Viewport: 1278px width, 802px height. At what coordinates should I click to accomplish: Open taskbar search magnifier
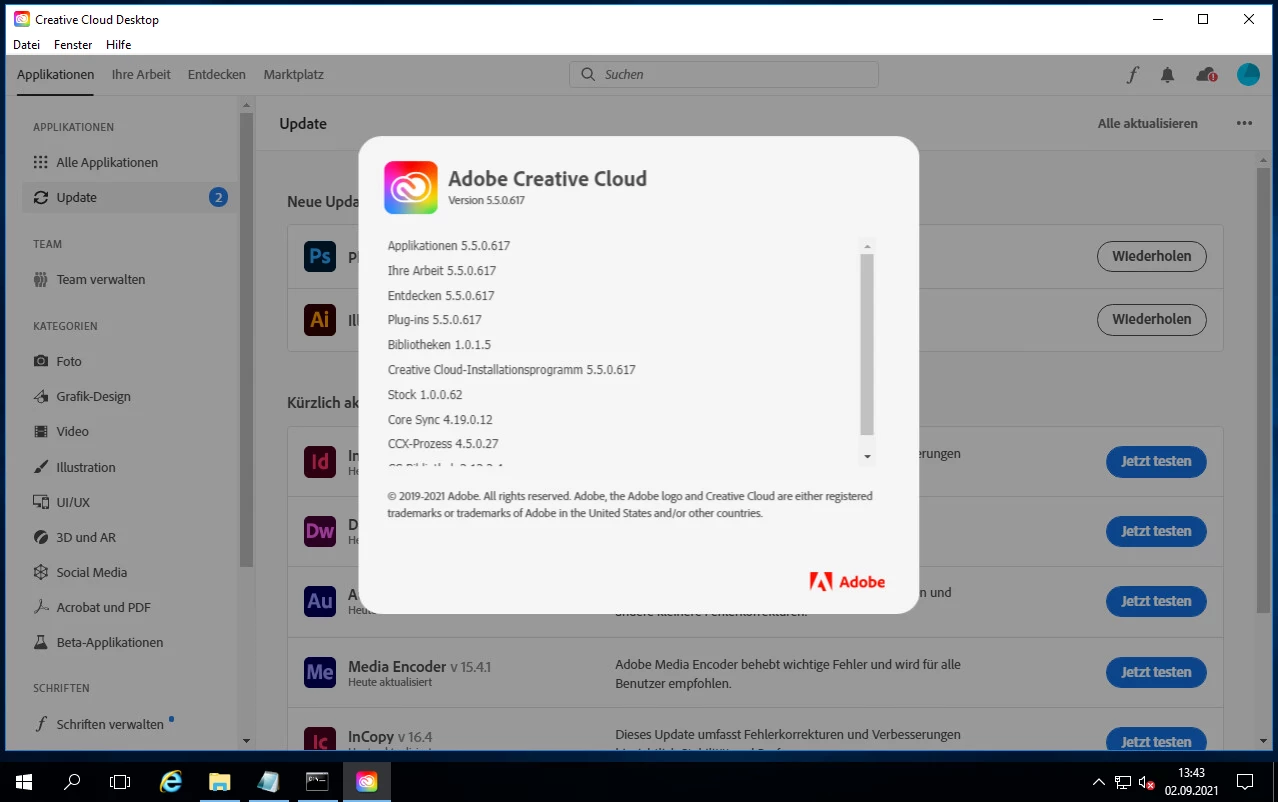[x=72, y=782]
